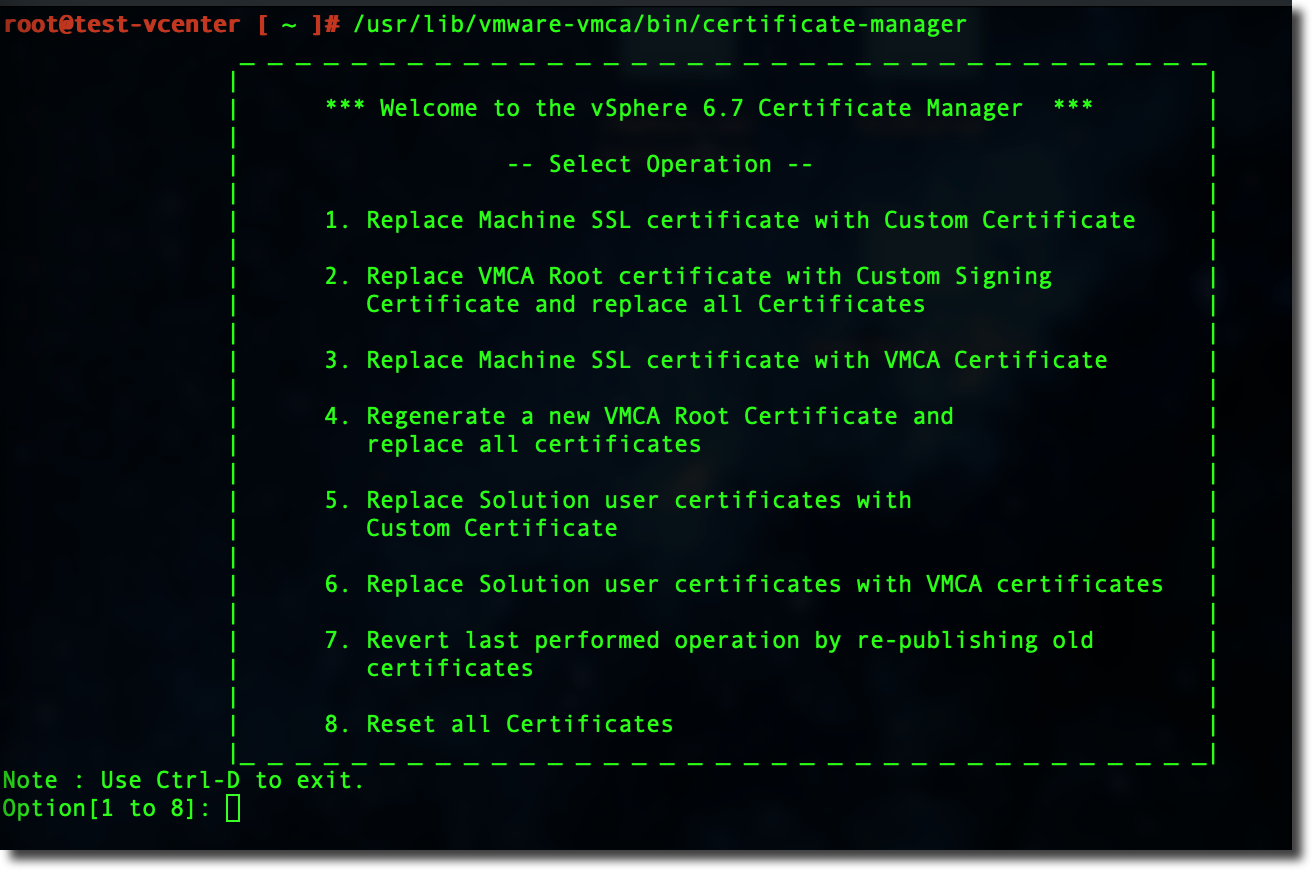This screenshot has height=870, width=1312.
Task: Click option 2 'Replace VMCA Root certificate with Custom Signing'
Action: pos(688,276)
